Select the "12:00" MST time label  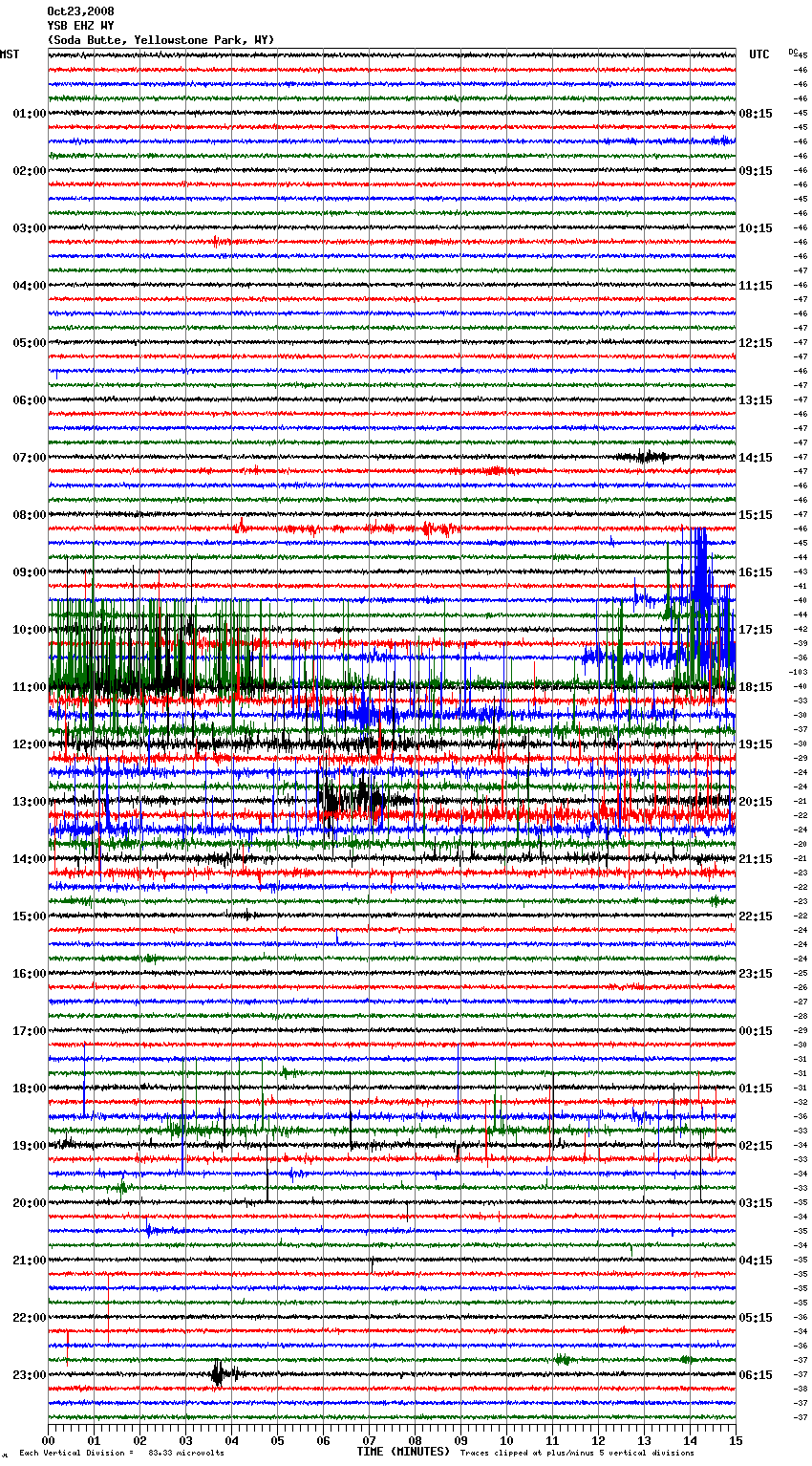pos(30,744)
